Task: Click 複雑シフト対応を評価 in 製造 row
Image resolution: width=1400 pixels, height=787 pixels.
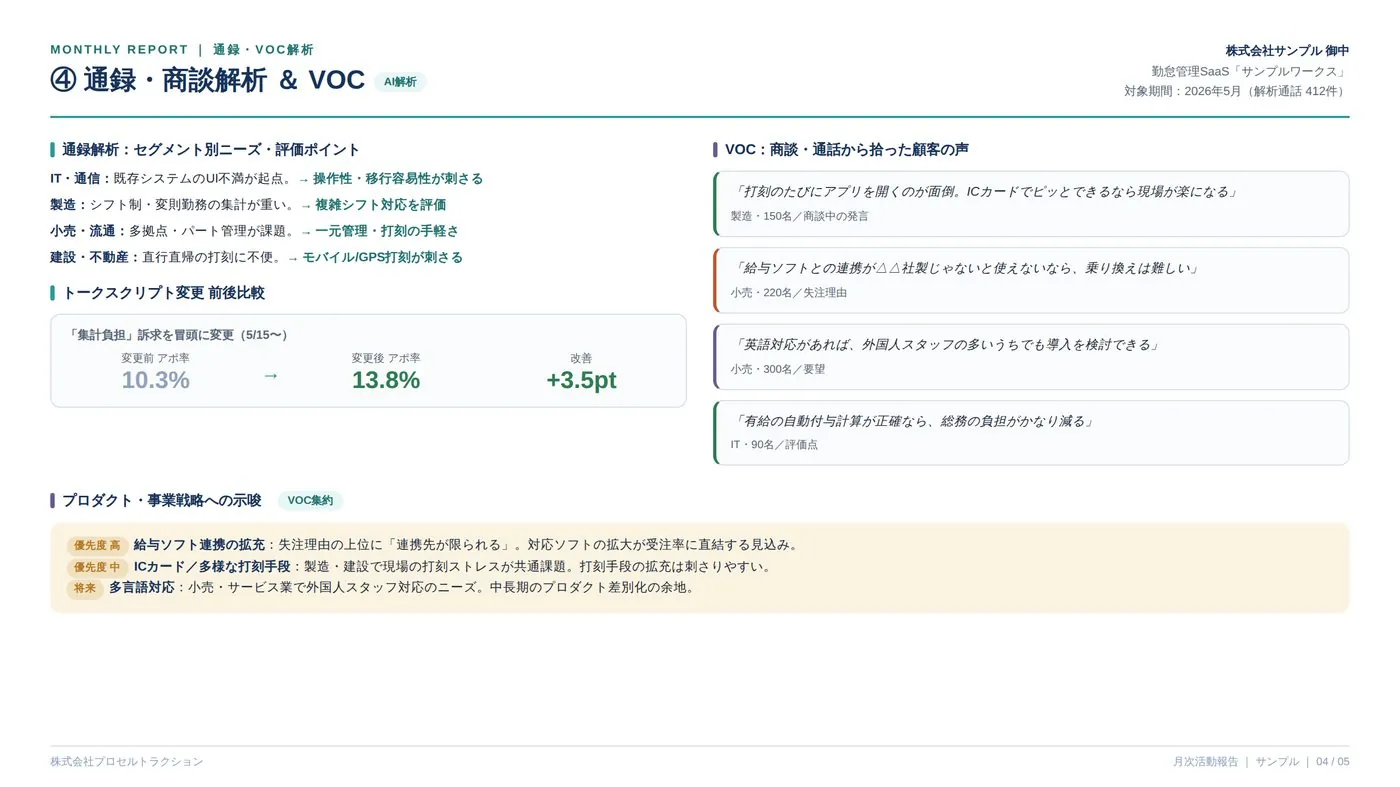Action: [381, 205]
